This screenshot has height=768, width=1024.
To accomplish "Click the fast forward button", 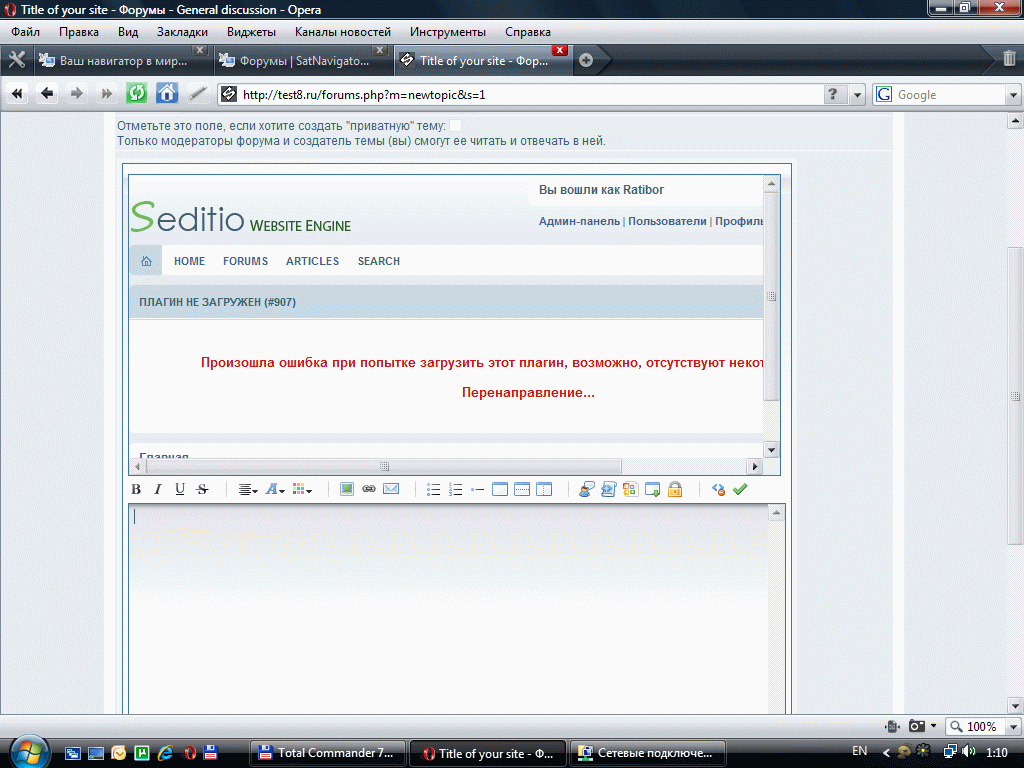I will (x=106, y=94).
